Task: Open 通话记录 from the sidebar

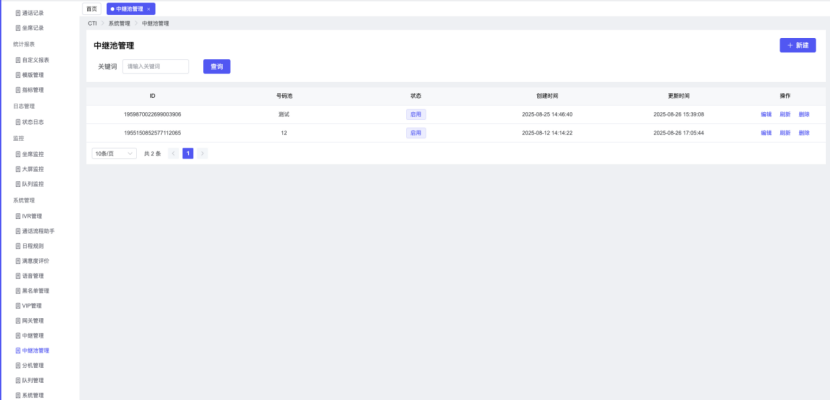Action: (x=32, y=13)
